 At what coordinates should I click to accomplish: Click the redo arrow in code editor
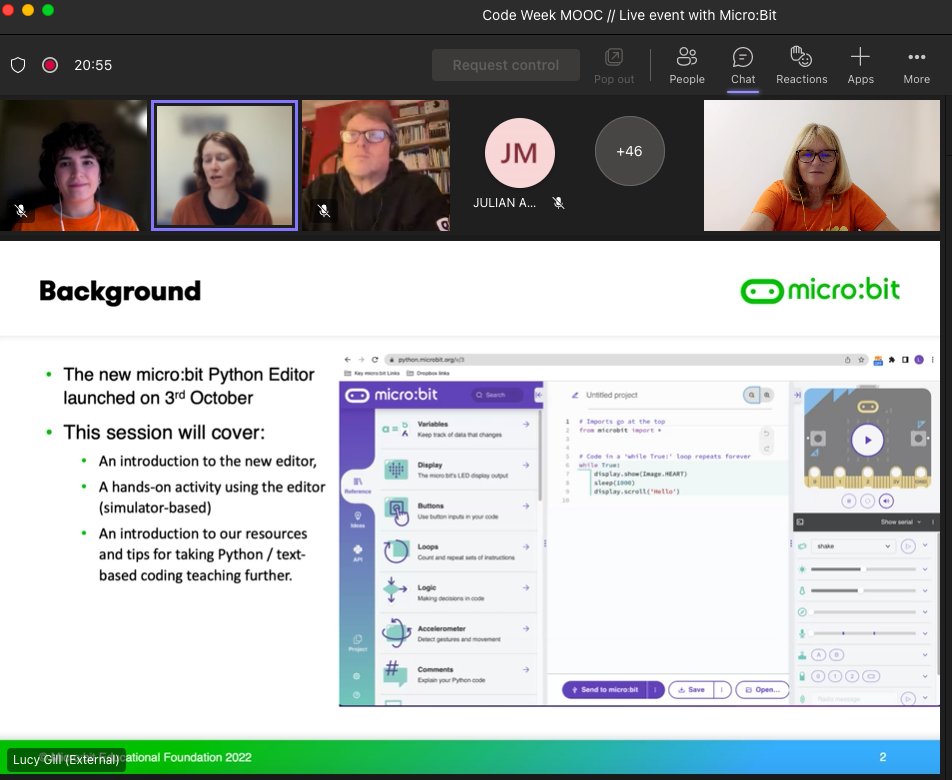click(766, 449)
